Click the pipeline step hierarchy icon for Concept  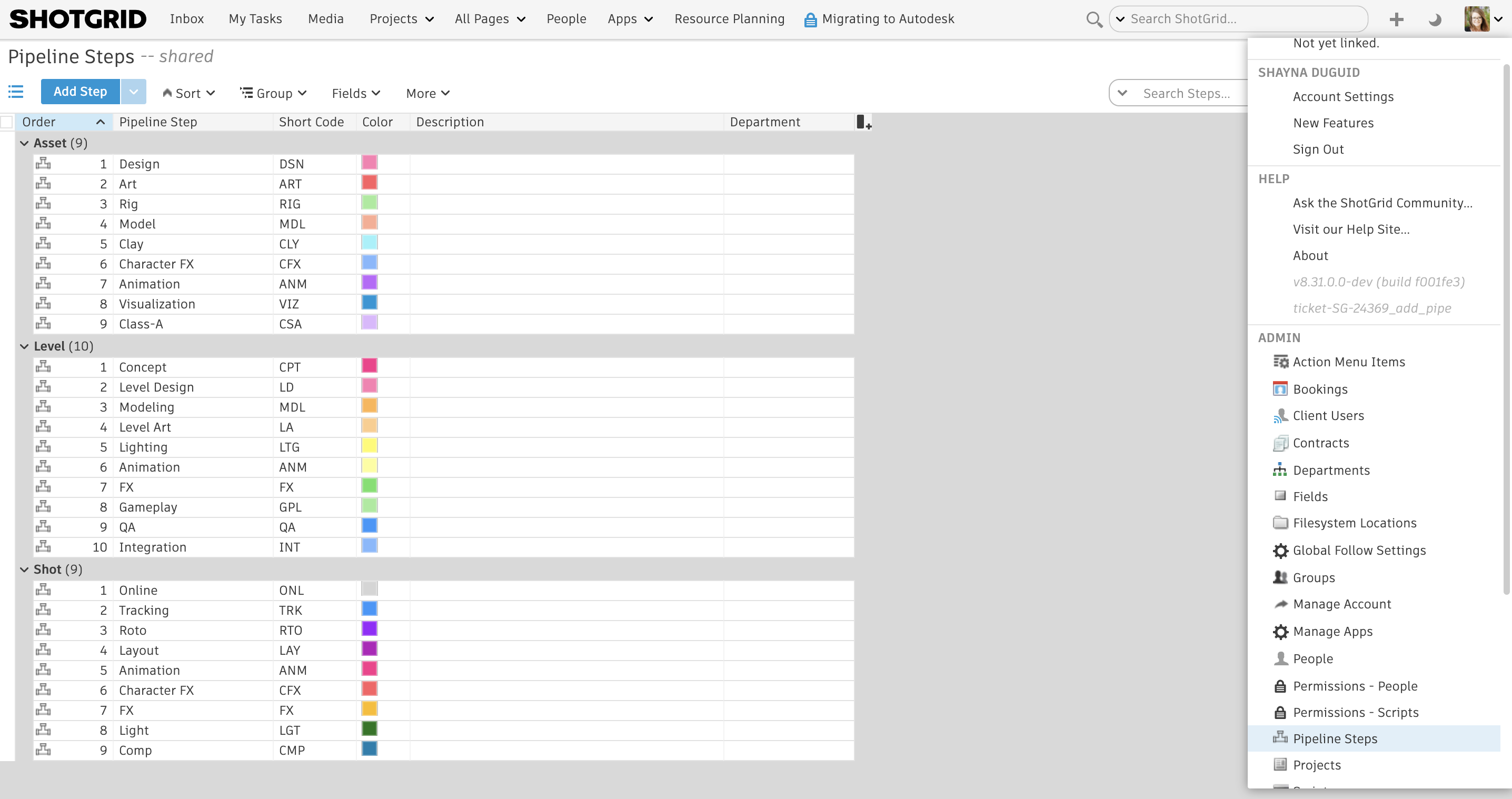[43, 367]
